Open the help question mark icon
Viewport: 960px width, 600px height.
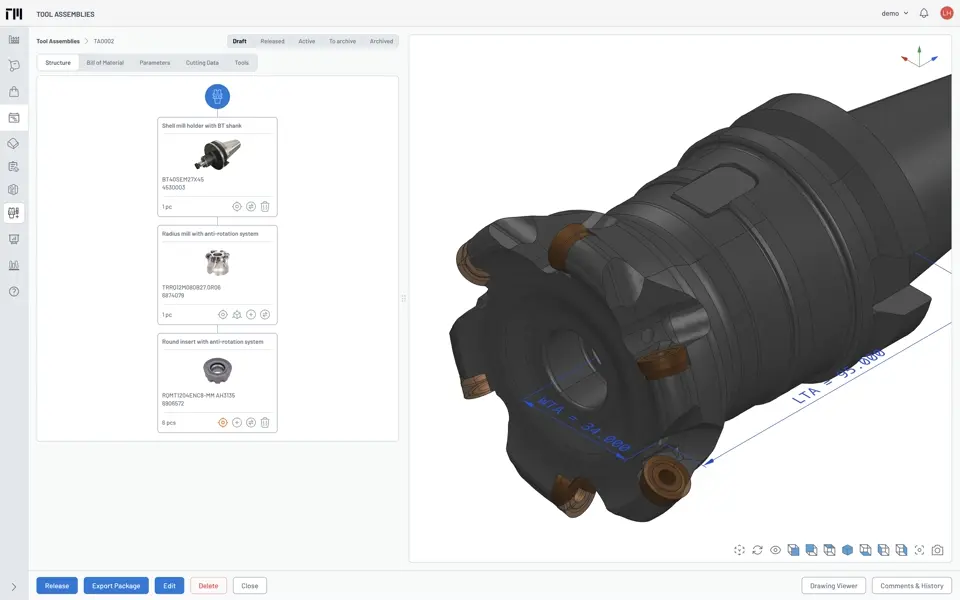click(x=13, y=291)
